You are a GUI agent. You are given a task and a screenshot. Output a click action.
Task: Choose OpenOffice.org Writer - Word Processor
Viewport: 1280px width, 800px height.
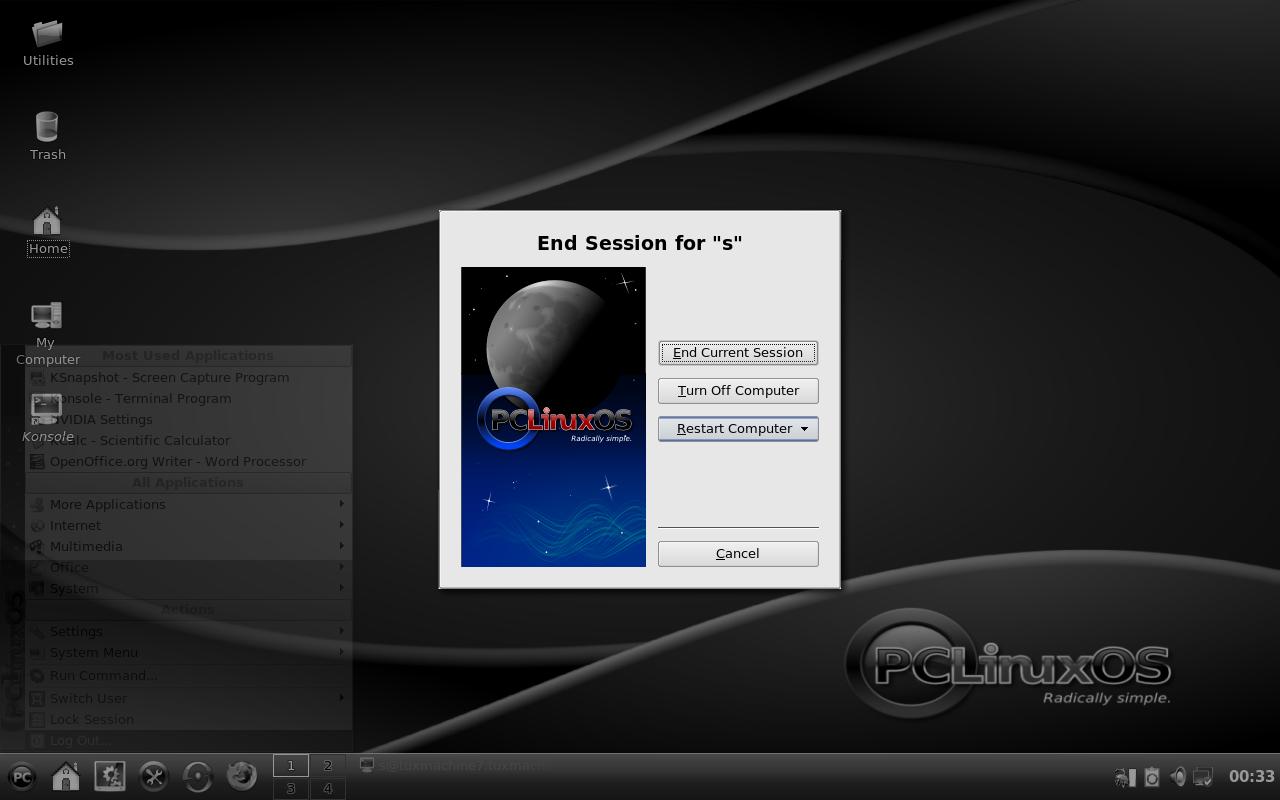click(188, 461)
